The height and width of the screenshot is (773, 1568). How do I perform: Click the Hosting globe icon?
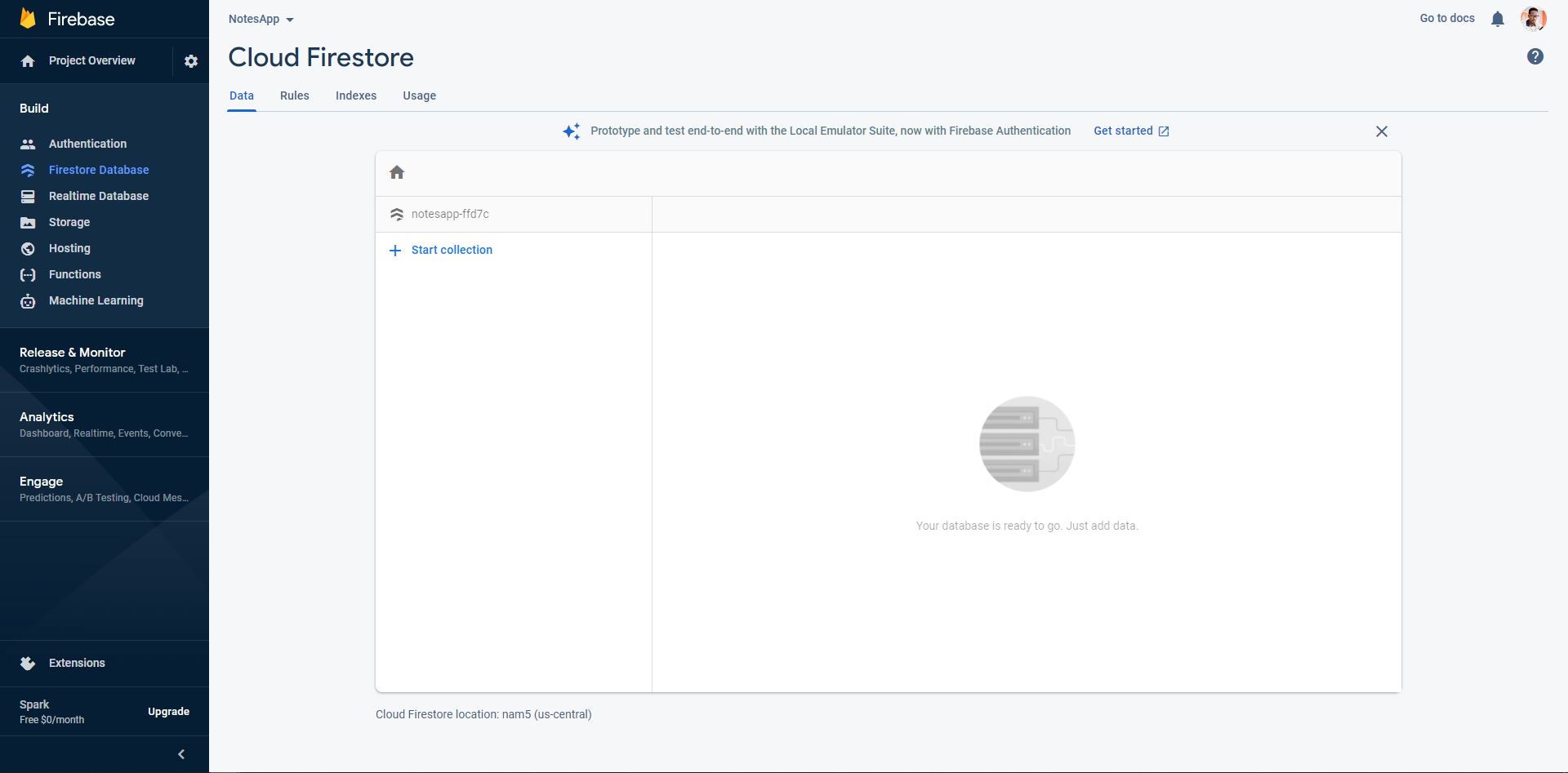tap(28, 248)
